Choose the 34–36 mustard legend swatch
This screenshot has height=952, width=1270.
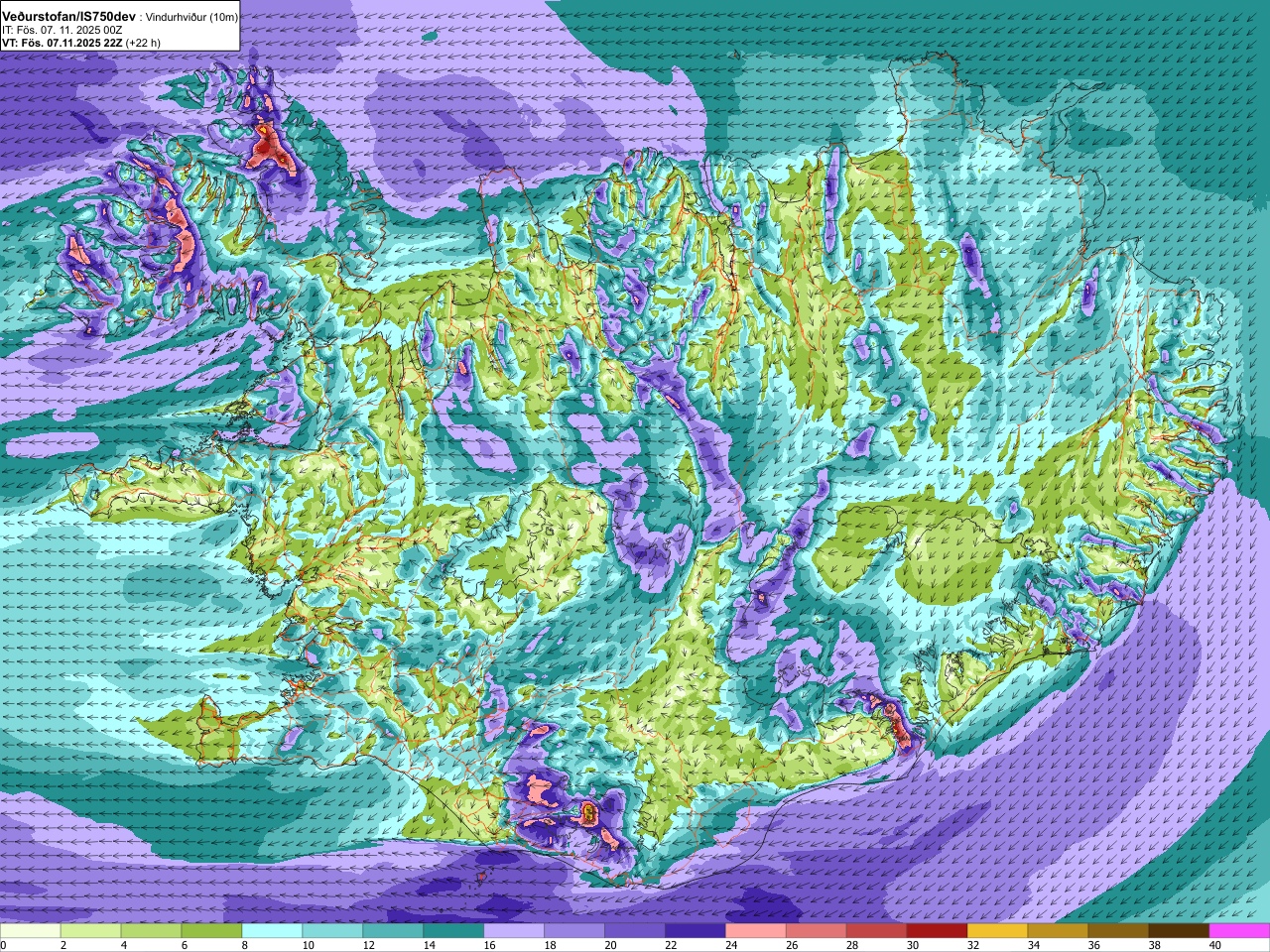(1059, 931)
